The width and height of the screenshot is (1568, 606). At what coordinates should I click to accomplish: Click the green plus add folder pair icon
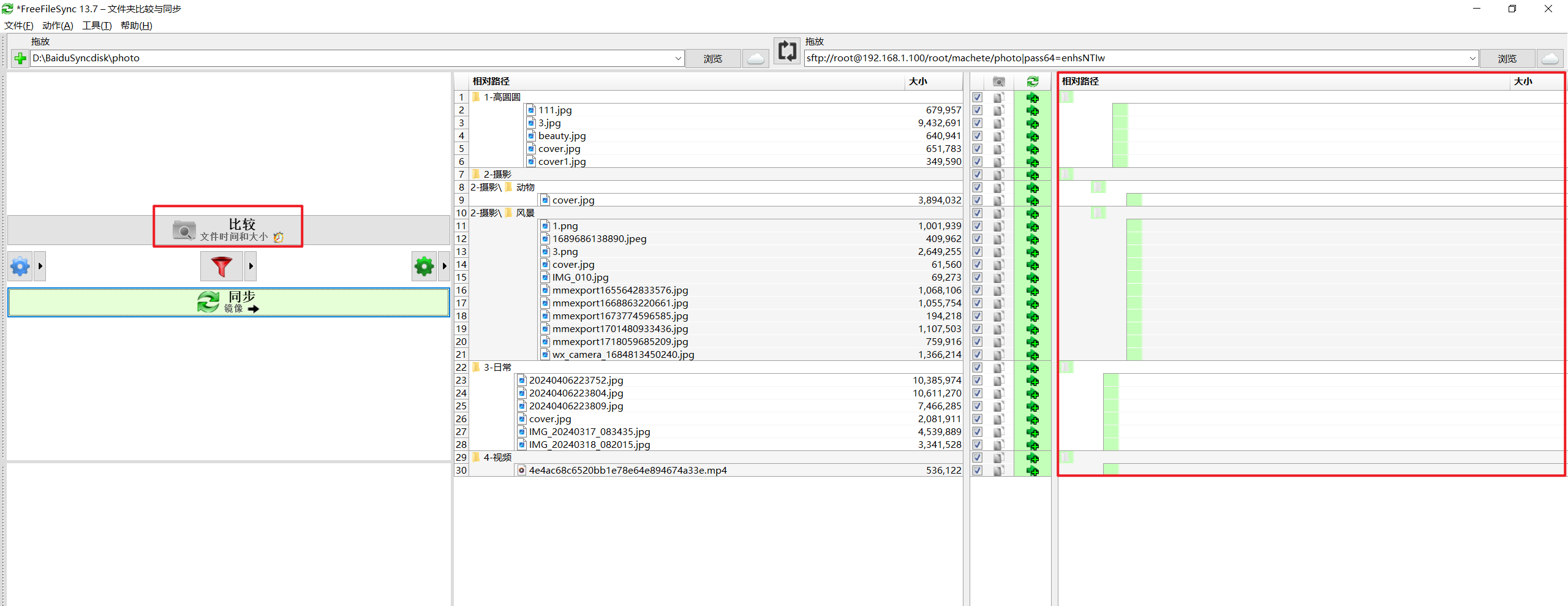(x=20, y=58)
